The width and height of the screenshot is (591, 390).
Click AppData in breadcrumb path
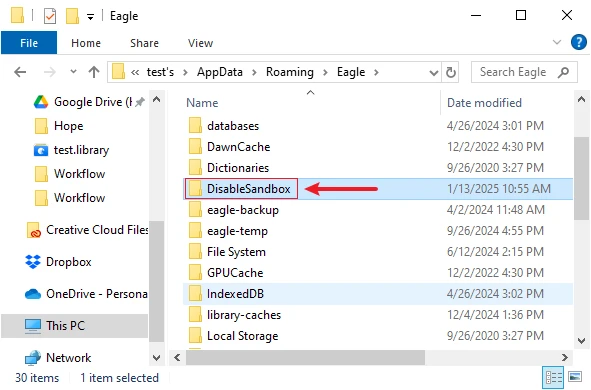[x=220, y=72]
